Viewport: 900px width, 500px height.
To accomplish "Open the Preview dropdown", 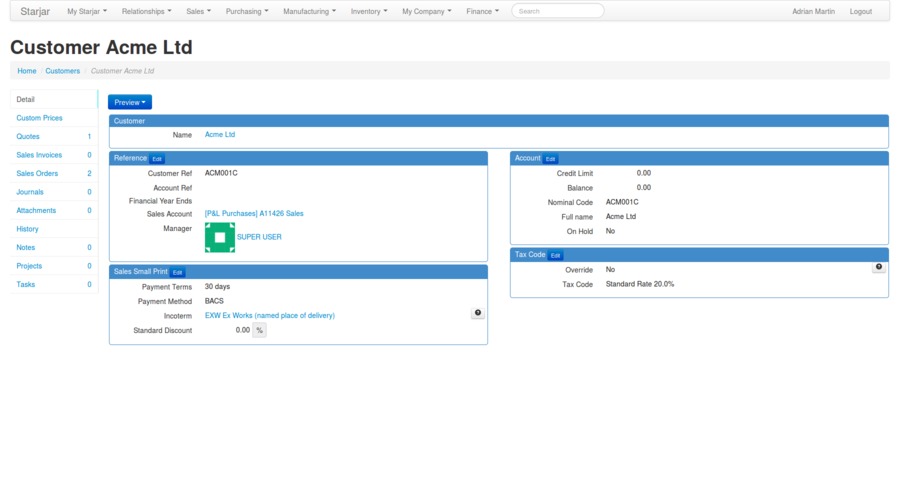I will tap(130, 102).
